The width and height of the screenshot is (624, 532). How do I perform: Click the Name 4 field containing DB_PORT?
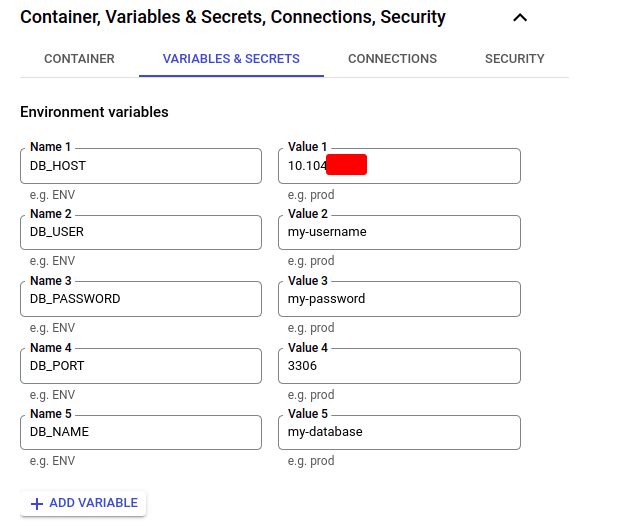pos(141,366)
